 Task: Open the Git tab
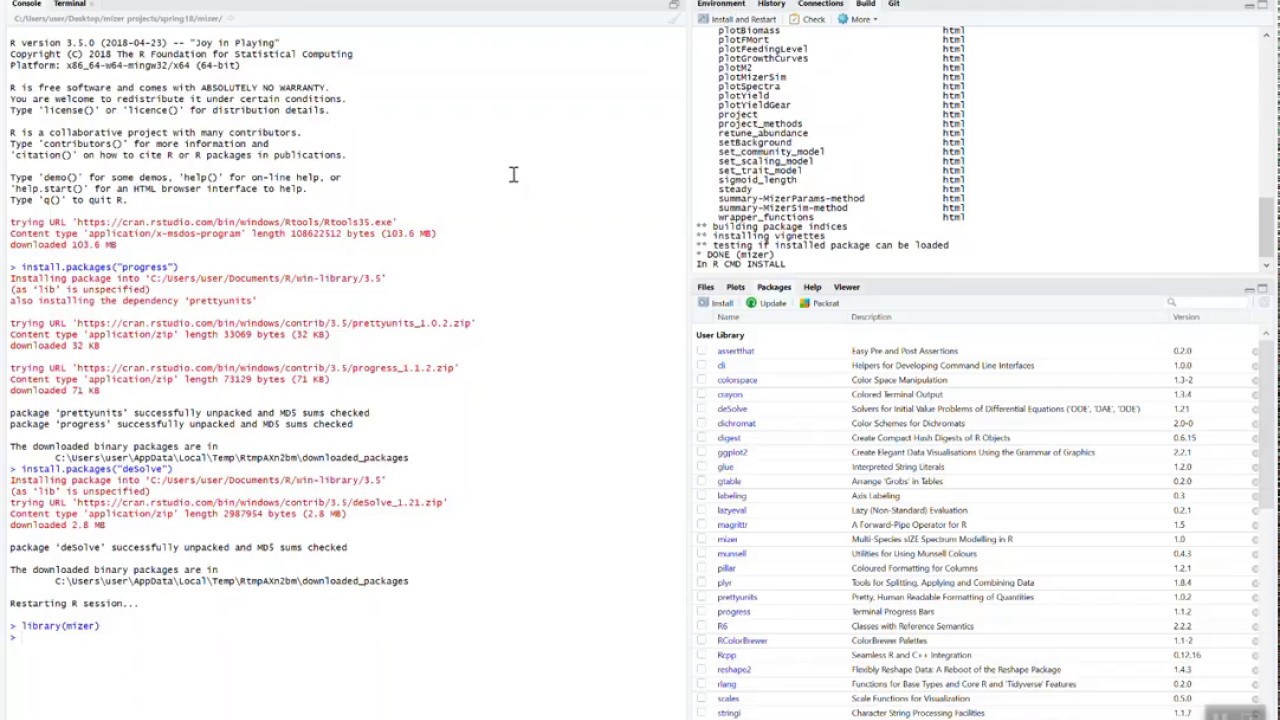[893, 4]
